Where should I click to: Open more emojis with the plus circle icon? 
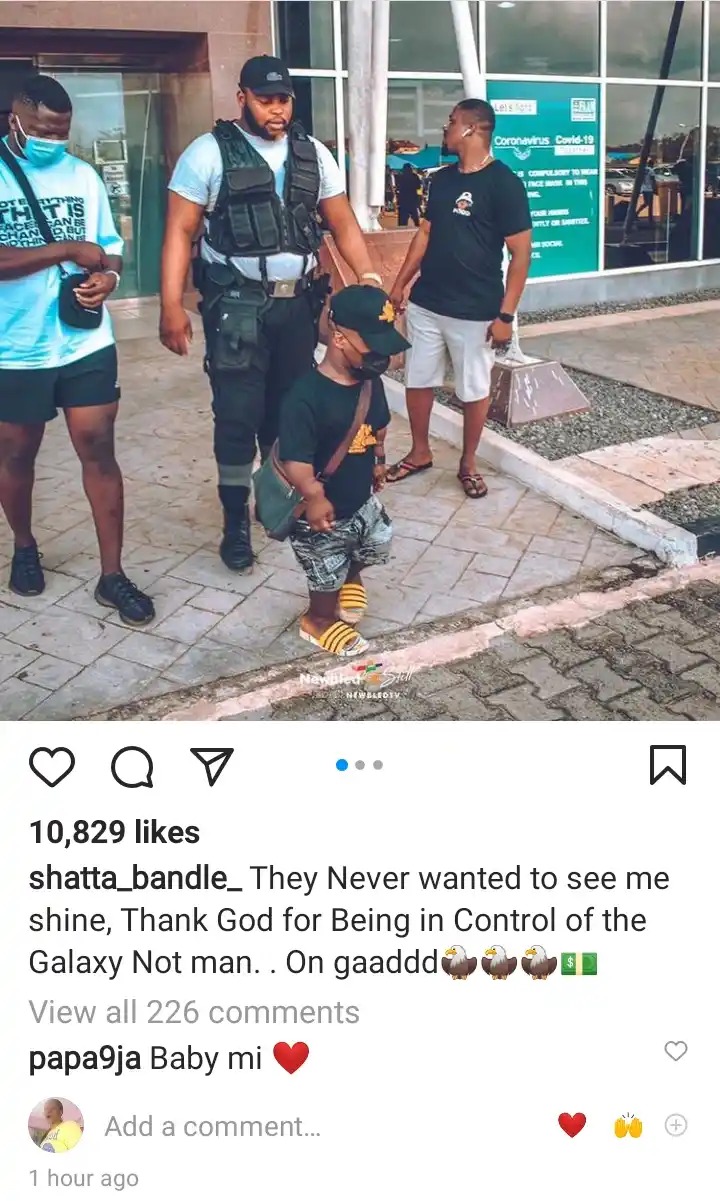pos(676,1125)
